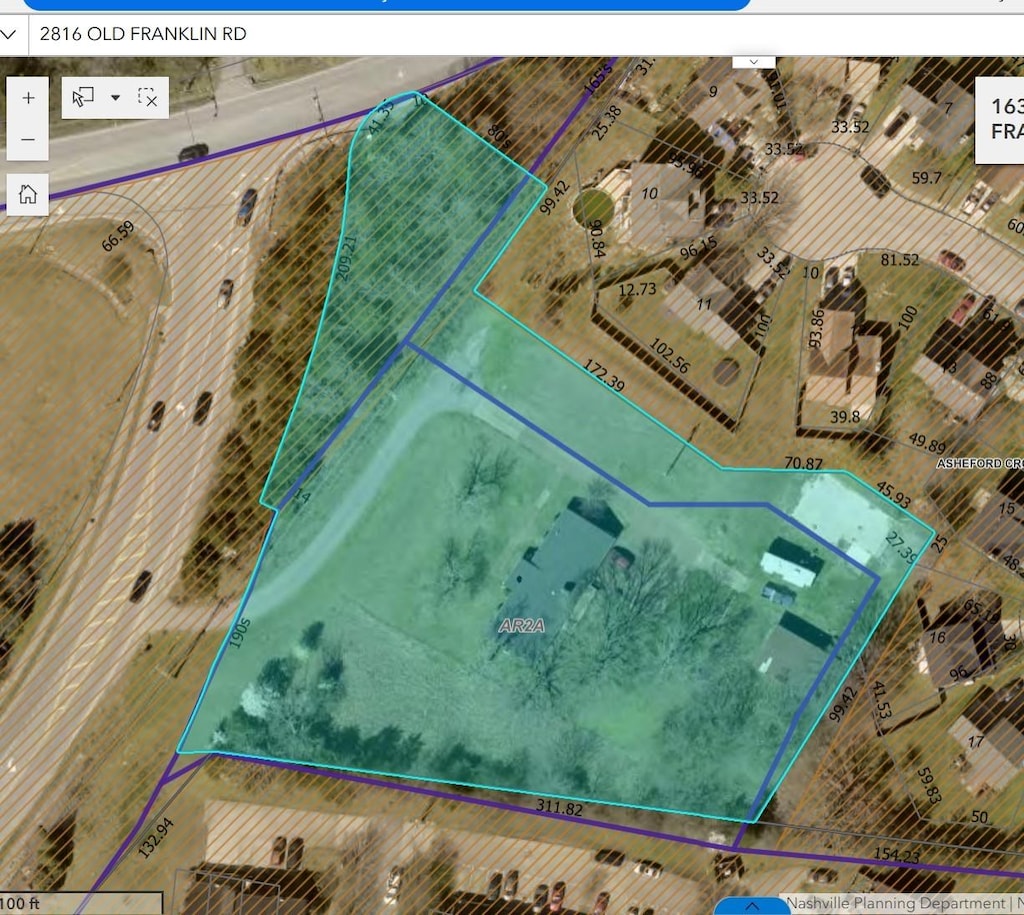Image resolution: width=1024 pixels, height=915 pixels.
Task: Return map to home extent
Action: coord(27,195)
